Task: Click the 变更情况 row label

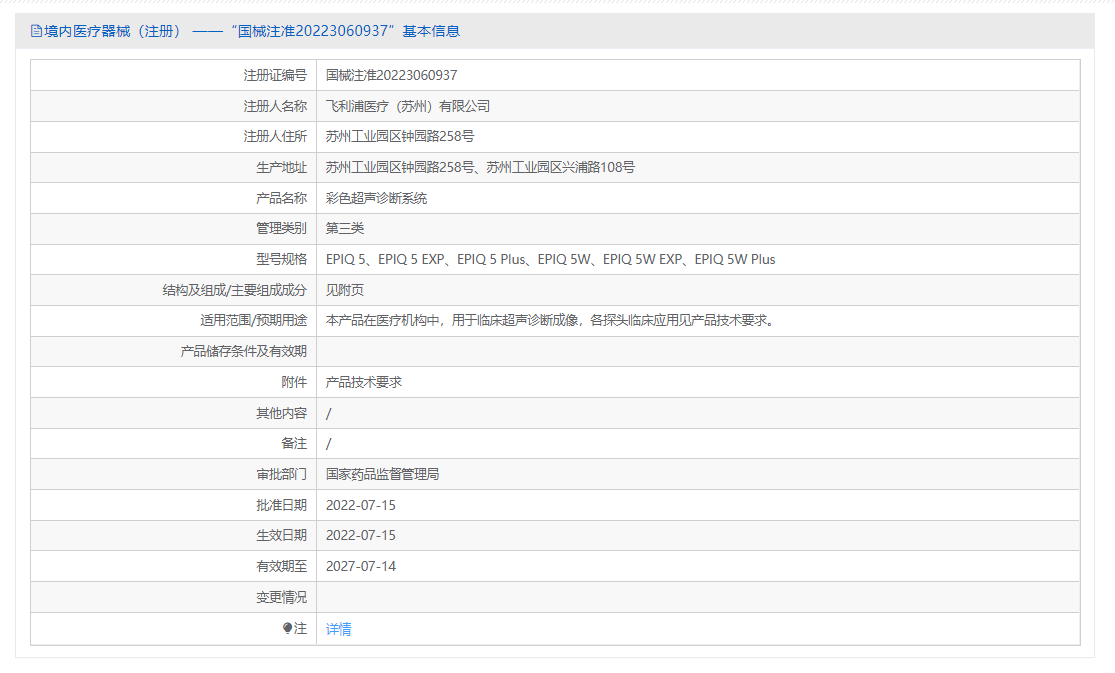Action: [x=282, y=598]
